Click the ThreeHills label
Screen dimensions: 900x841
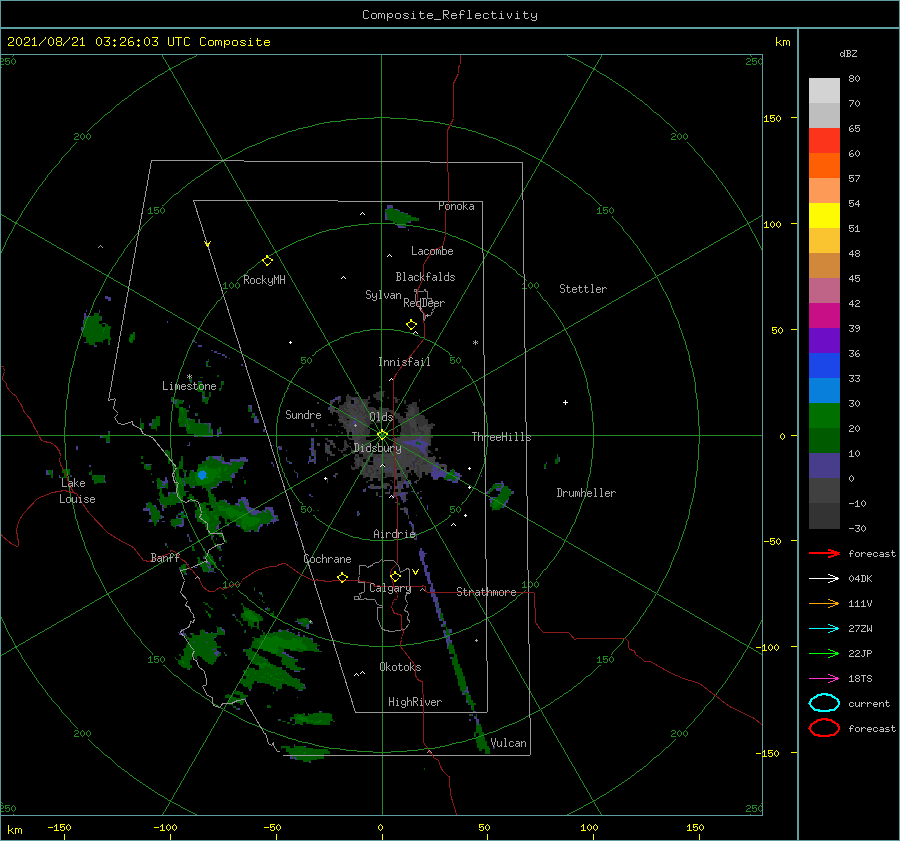click(x=501, y=437)
